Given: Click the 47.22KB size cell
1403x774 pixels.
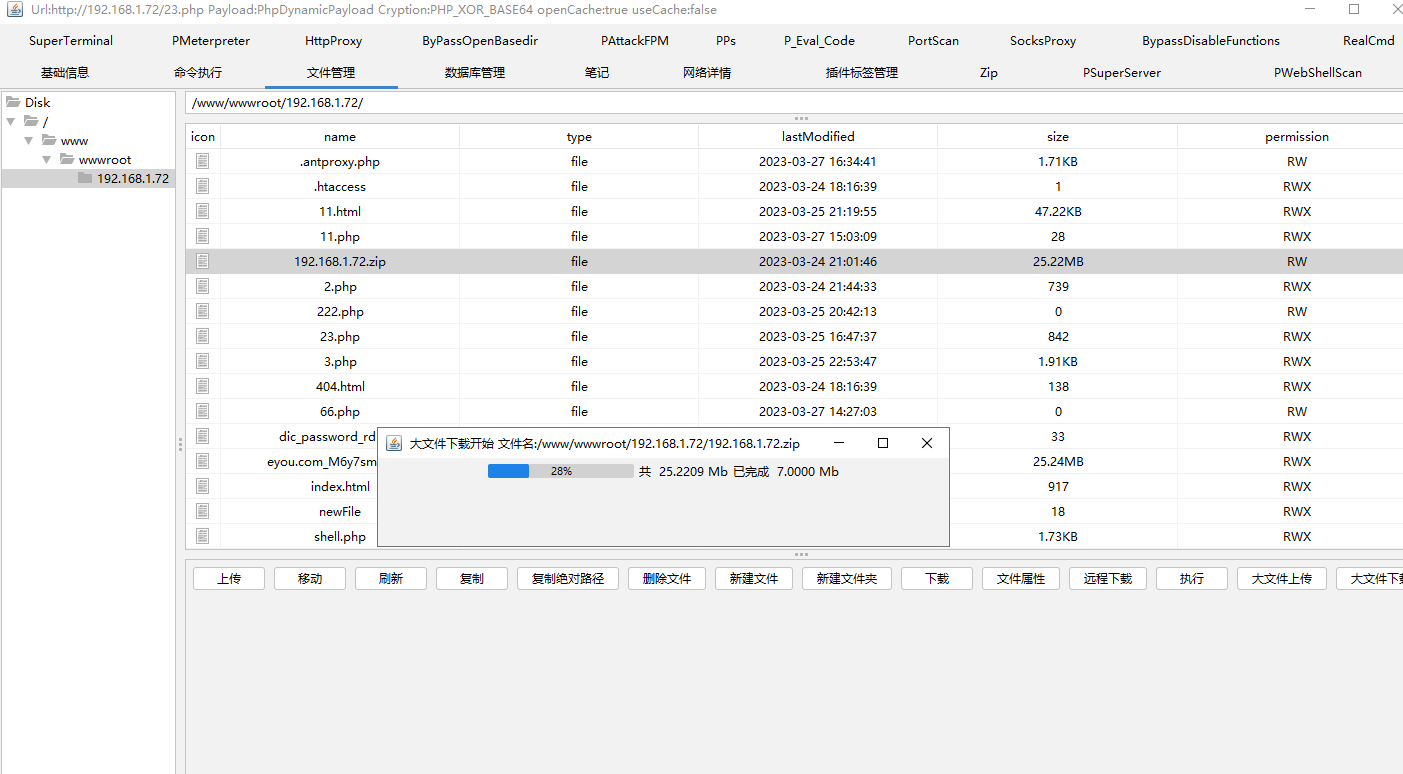Looking at the screenshot, I should pos(1058,212).
